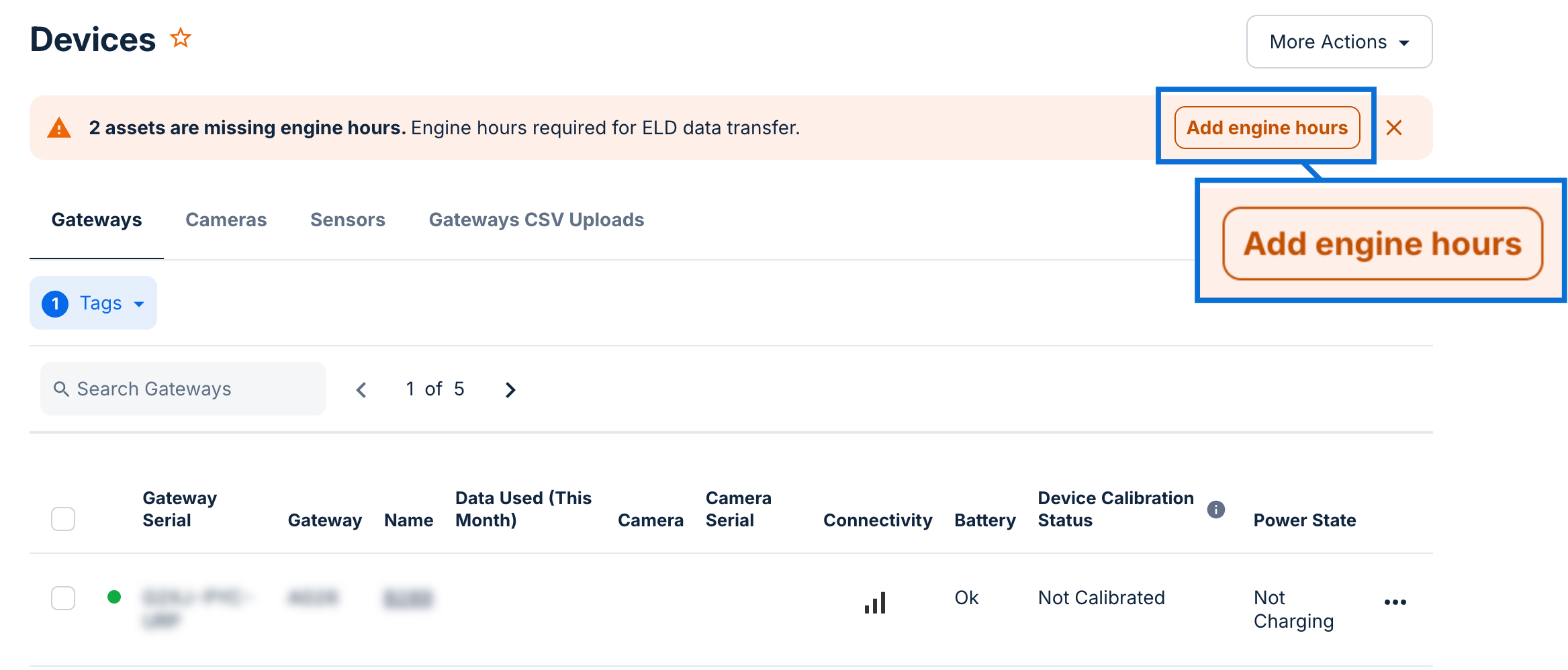The width and height of the screenshot is (1568, 670).
Task: Go to next page of gateways
Action: tap(510, 389)
